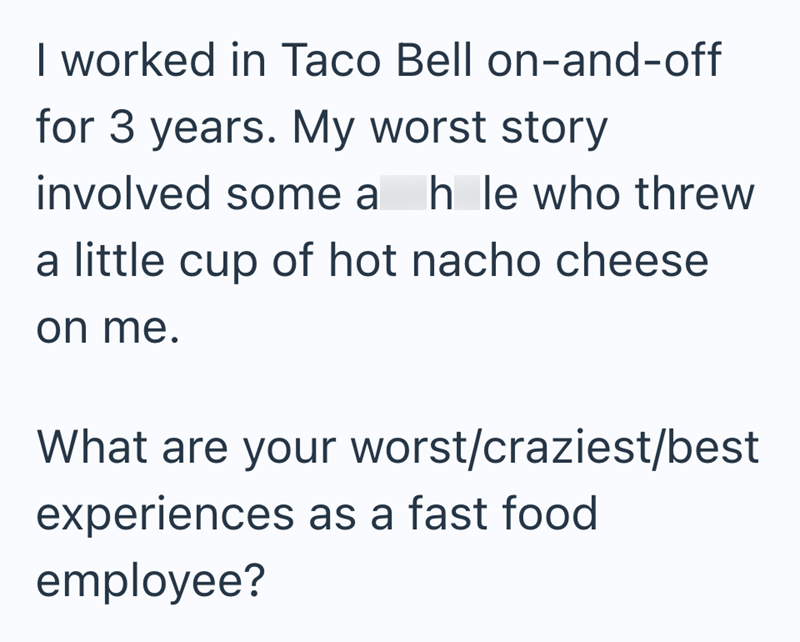The image size is (800, 642).
Task: Click the word "hot"
Action: (358, 262)
